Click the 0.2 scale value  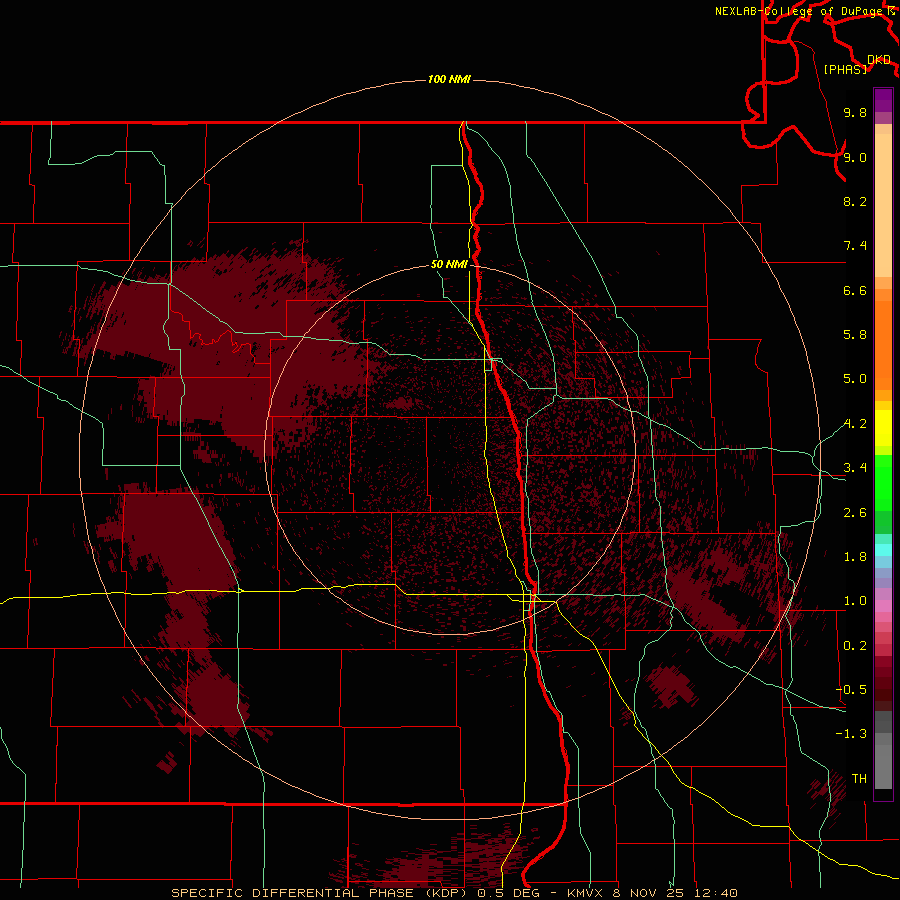point(855,646)
